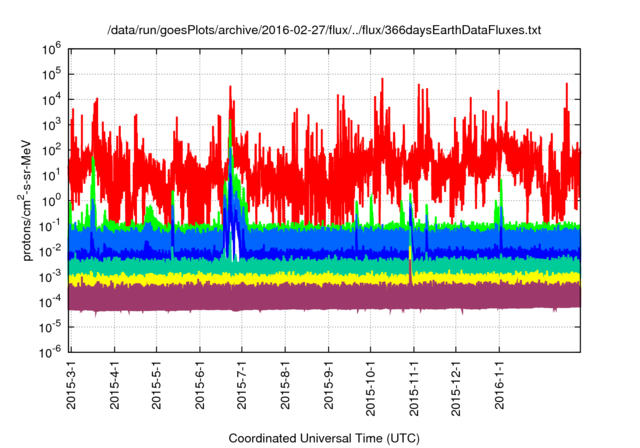Image resolution: width=640 pixels, height=448 pixels.
Task: Click the 2016-1-1 date label
Action: pyautogui.click(x=499, y=385)
